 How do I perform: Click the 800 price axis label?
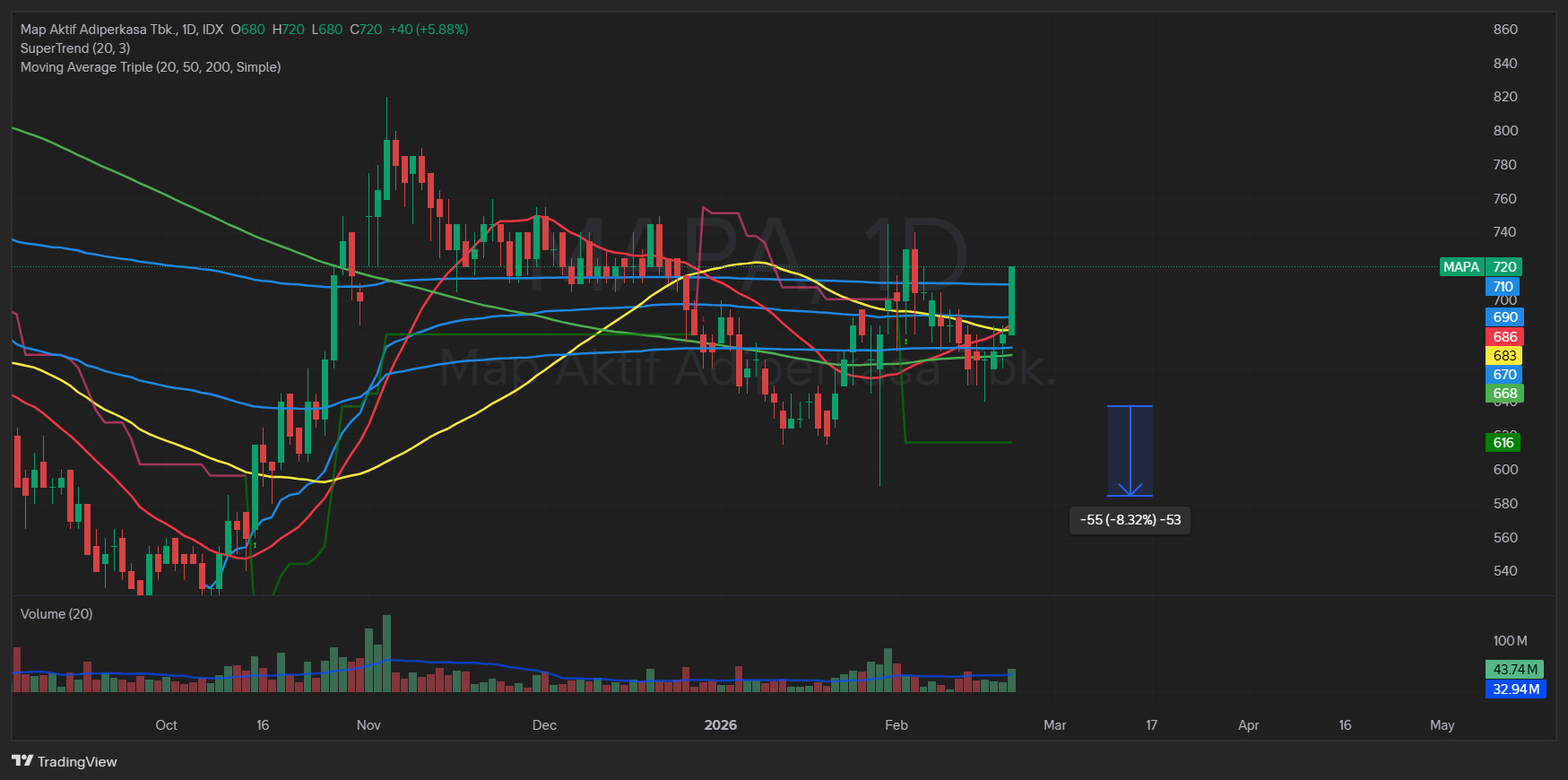[x=1505, y=131]
